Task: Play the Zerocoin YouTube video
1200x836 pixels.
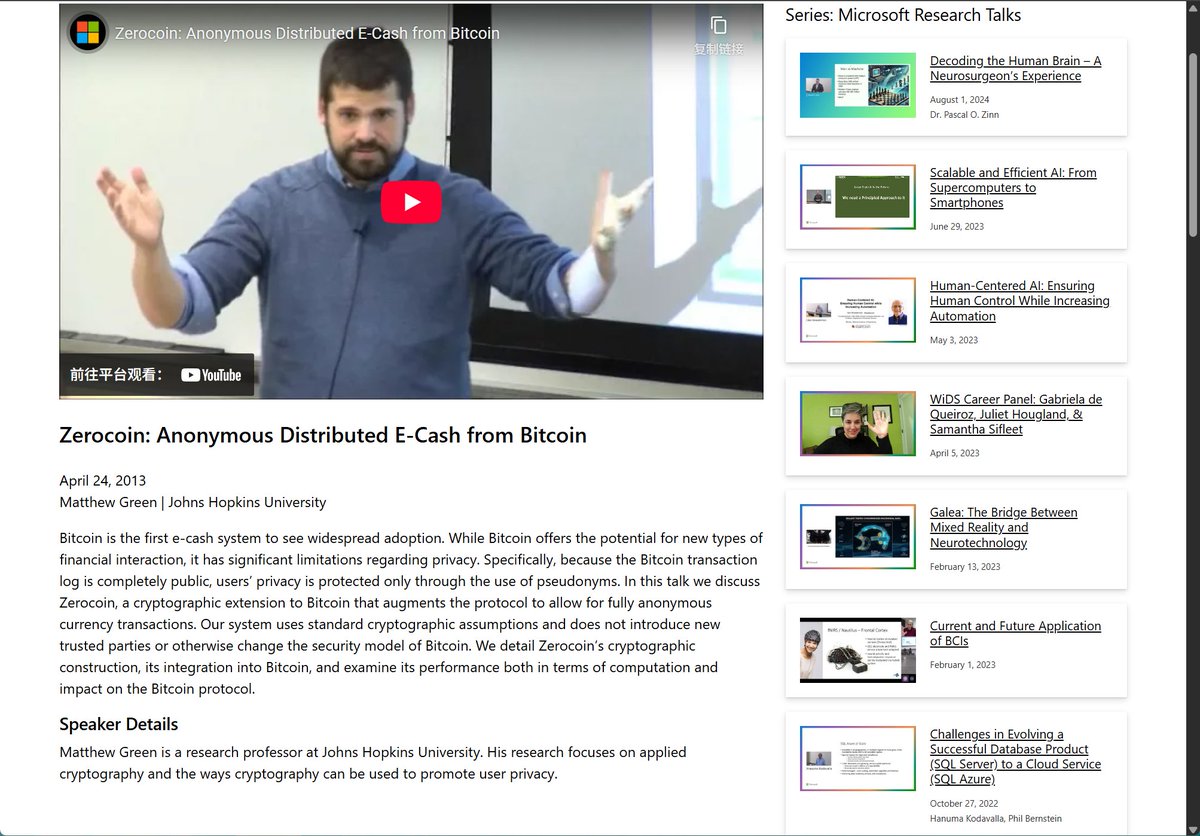Action: [x=411, y=202]
